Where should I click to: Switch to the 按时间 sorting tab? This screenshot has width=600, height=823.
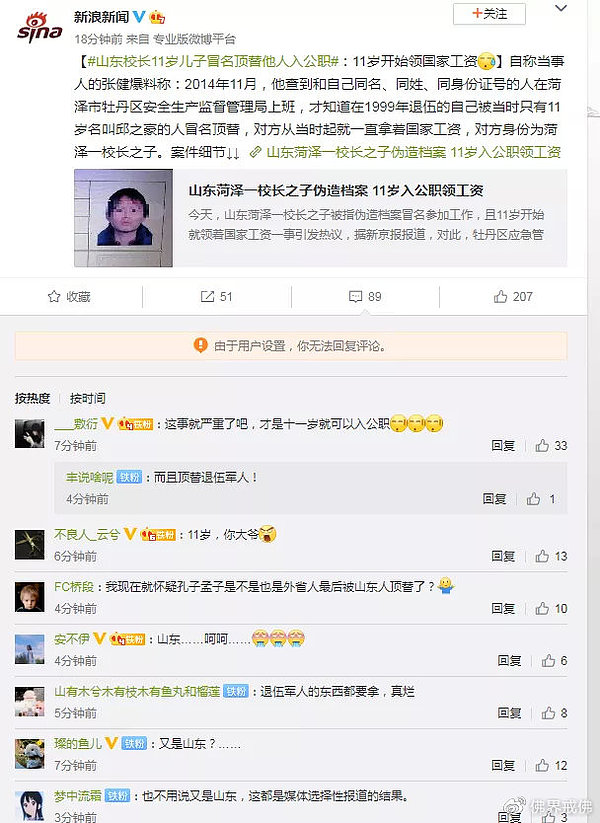tap(87, 398)
